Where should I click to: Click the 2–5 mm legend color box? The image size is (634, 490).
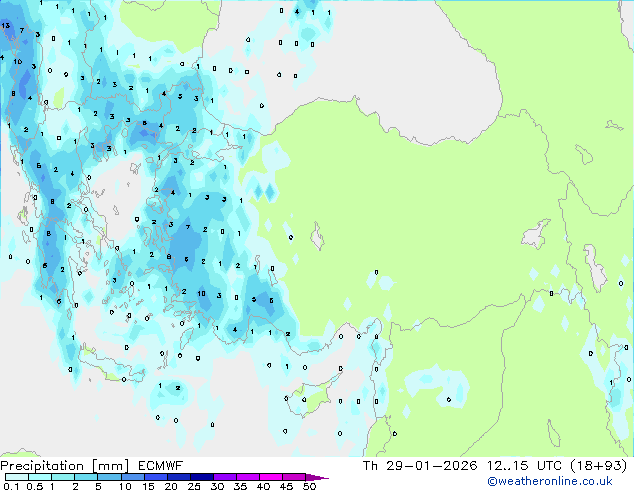pyautogui.click(x=86, y=477)
